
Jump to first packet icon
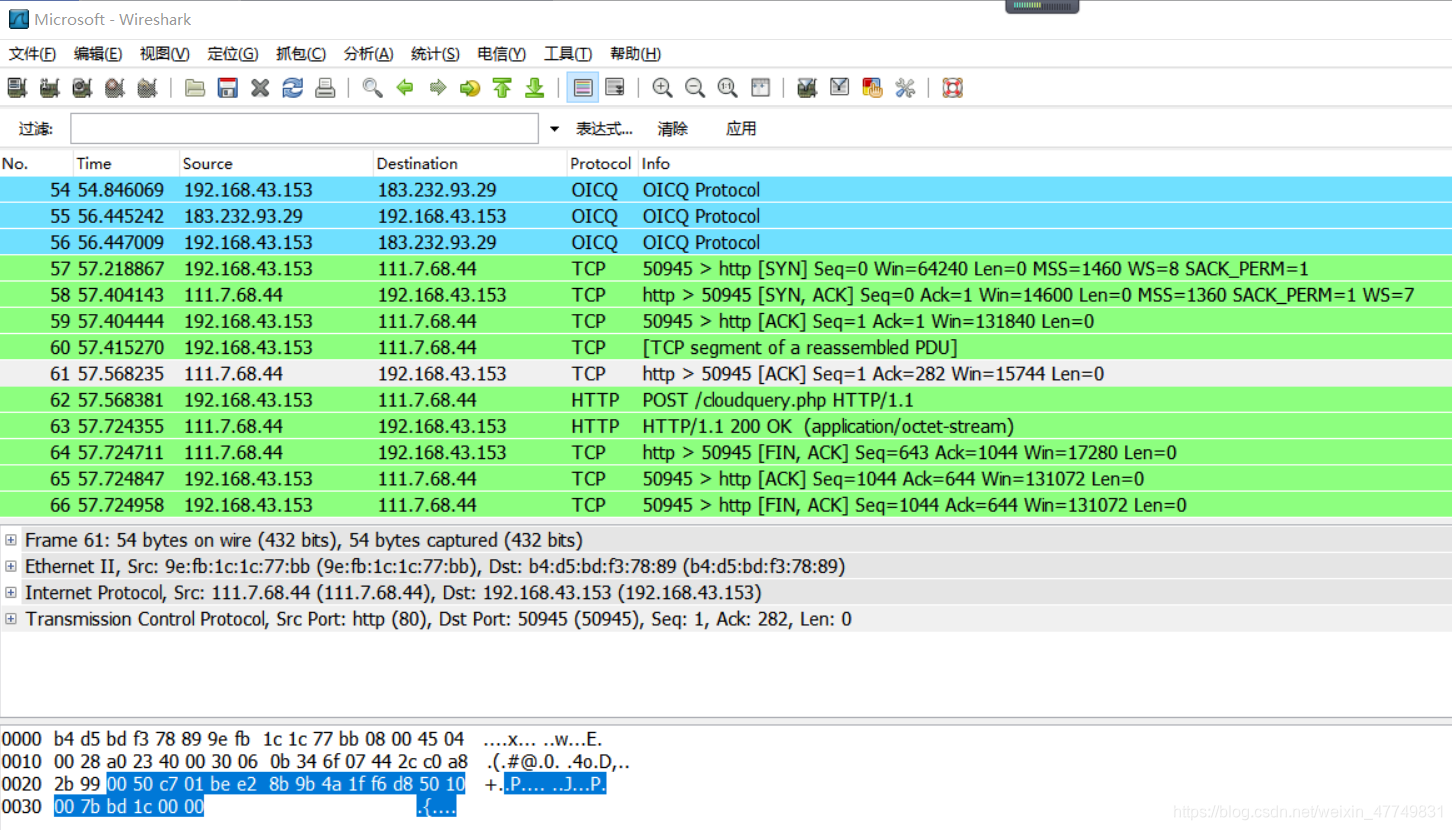(502, 88)
